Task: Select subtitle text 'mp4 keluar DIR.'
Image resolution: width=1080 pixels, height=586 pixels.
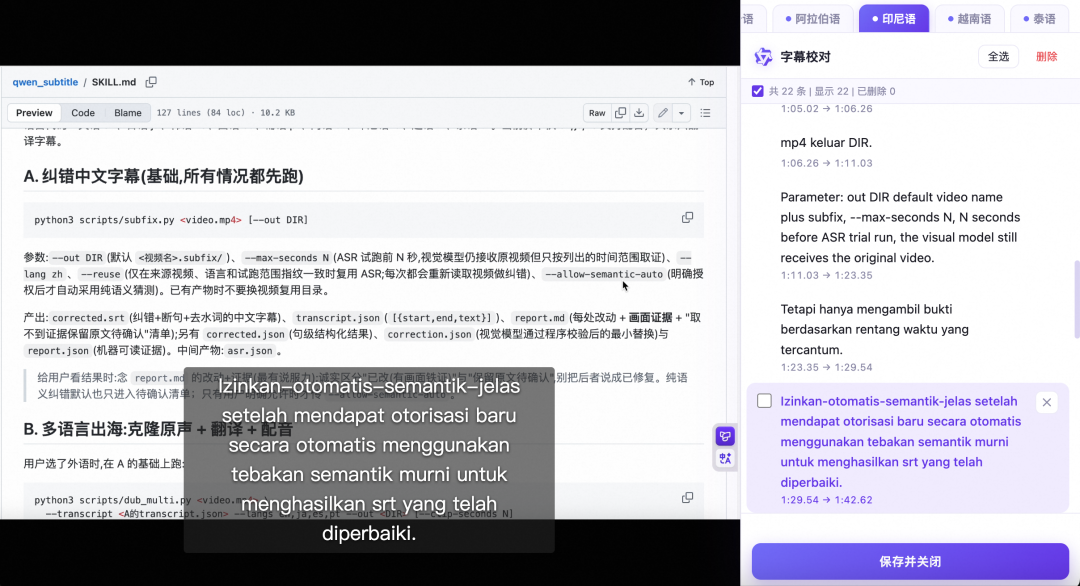Action: point(826,143)
